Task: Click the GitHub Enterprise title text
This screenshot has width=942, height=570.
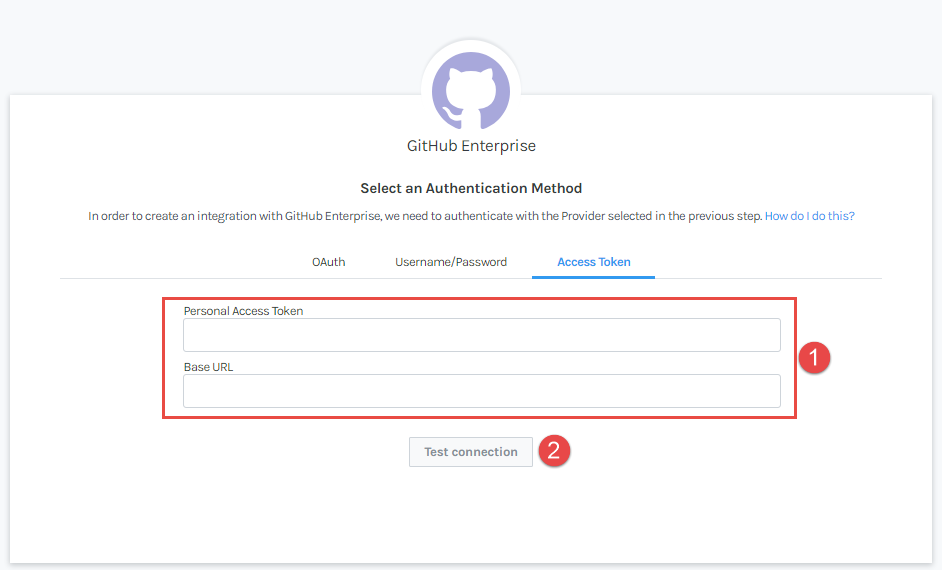Action: coord(471,146)
